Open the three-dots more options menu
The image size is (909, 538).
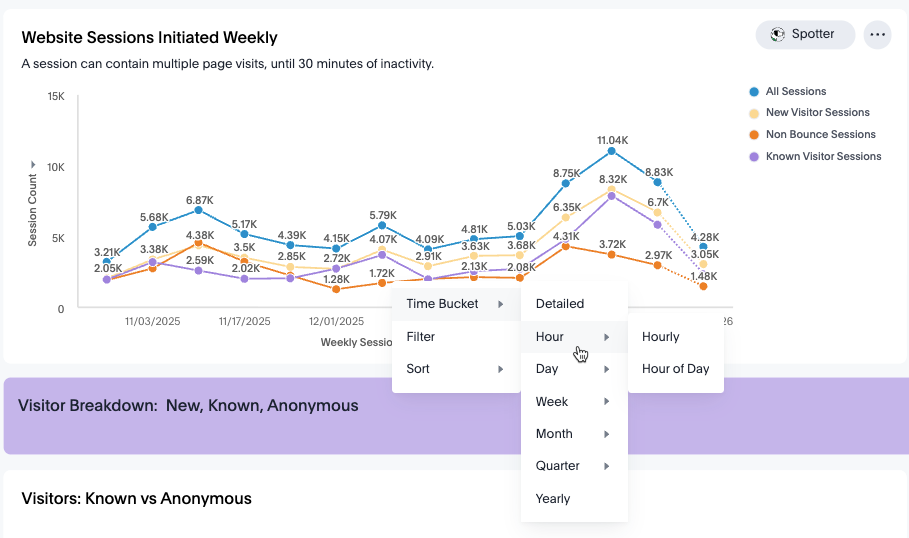coord(877,35)
